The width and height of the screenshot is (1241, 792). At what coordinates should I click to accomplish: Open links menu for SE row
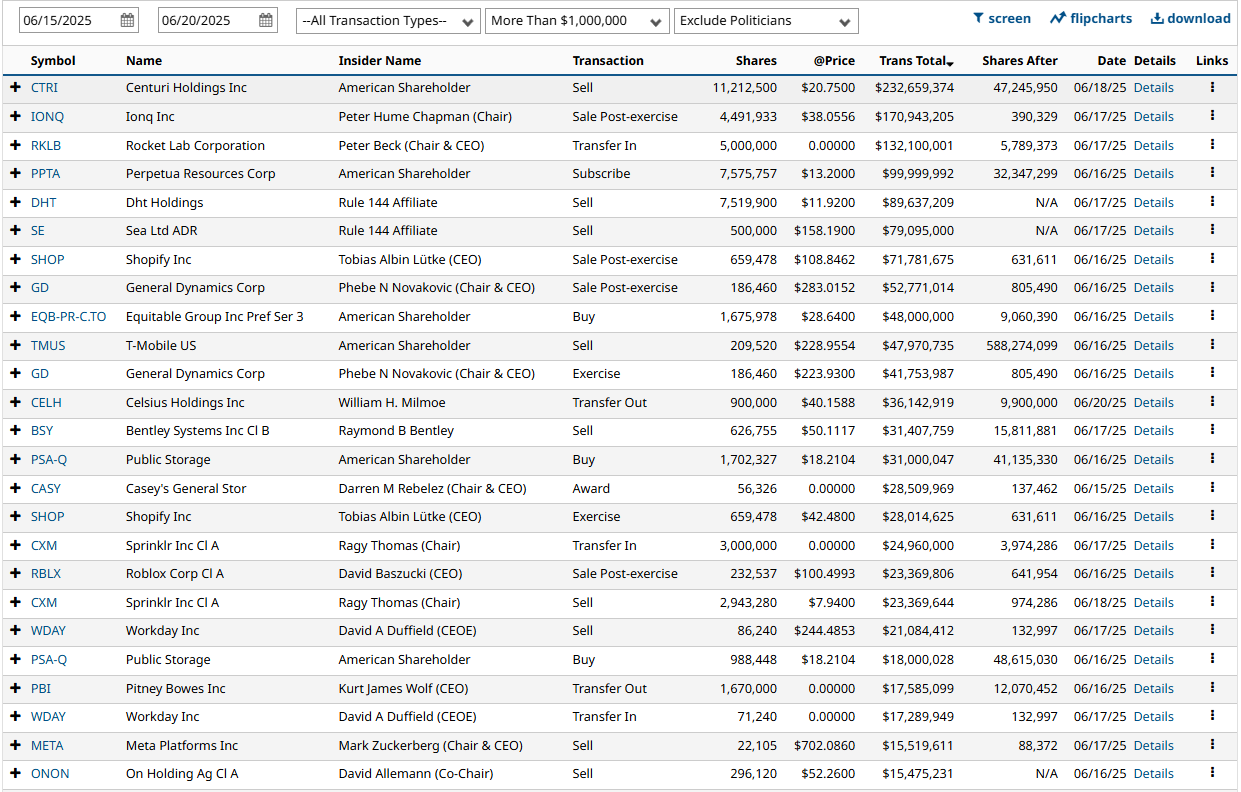click(x=1212, y=230)
